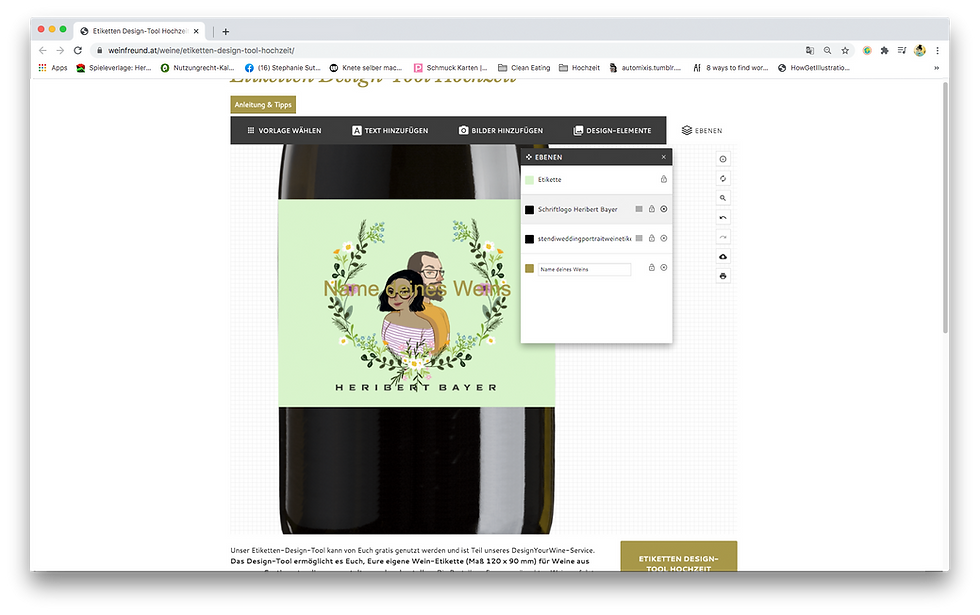This screenshot has width=980, height=615.
Task: Click the gray square icon on Schriftlogo layer
Action: (x=639, y=209)
